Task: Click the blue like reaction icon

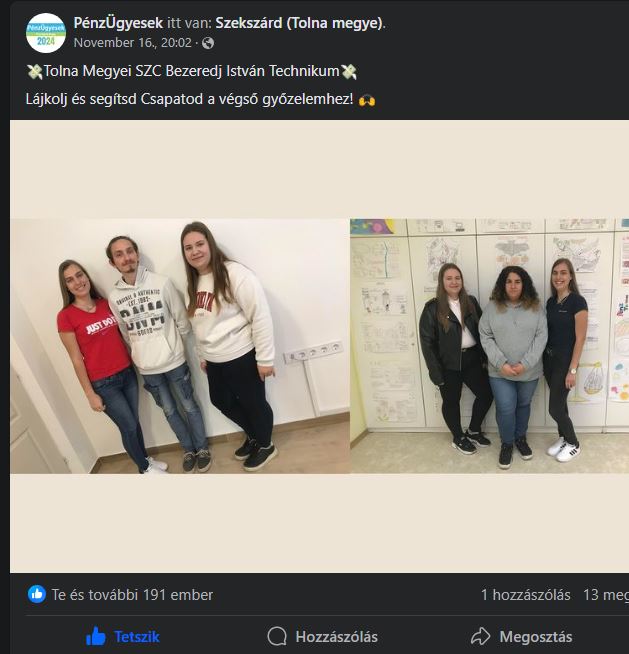Action: [x=37, y=594]
